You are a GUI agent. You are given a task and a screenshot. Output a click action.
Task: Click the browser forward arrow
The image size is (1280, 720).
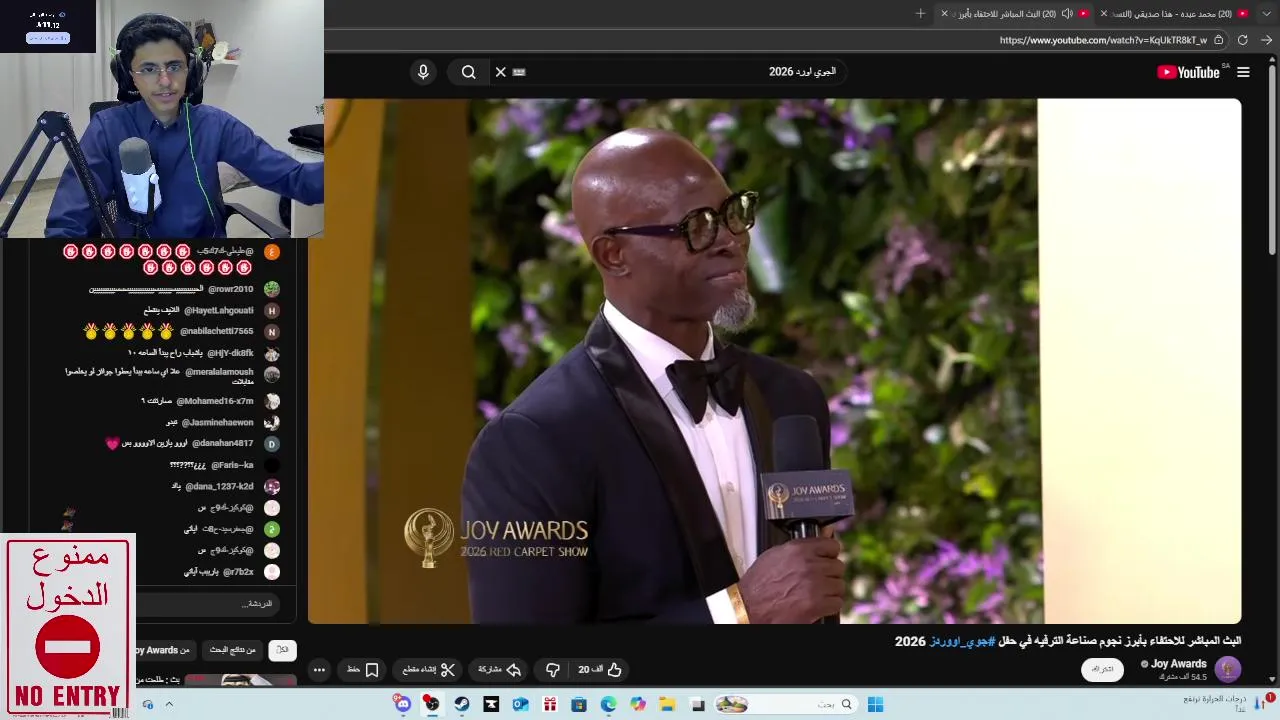[1266, 40]
